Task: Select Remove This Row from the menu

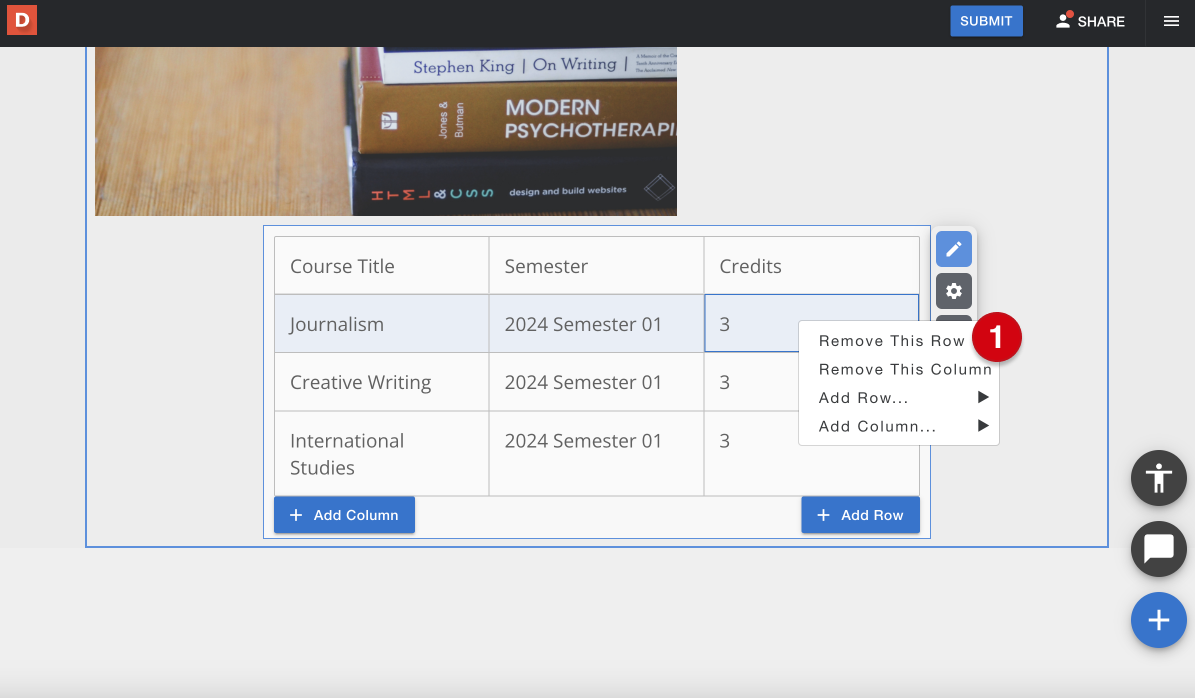Action: pos(891,340)
